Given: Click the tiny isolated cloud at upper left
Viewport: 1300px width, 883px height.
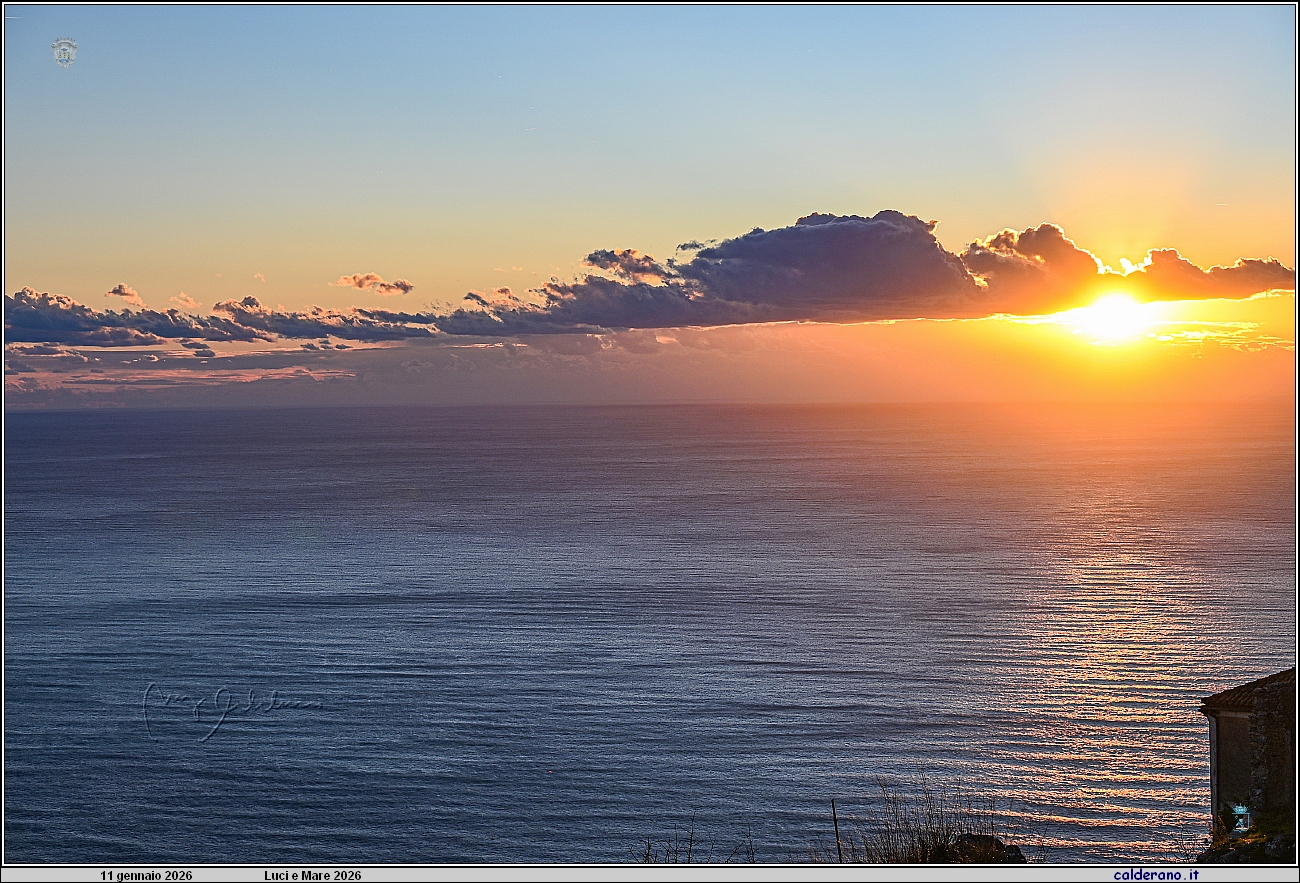Looking at the screenshot, I should [124, 292].
